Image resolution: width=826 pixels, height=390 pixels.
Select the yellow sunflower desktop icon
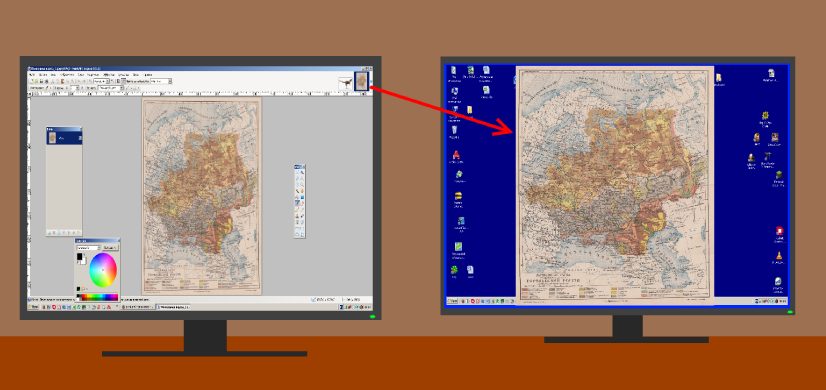[x=765, y=115]
